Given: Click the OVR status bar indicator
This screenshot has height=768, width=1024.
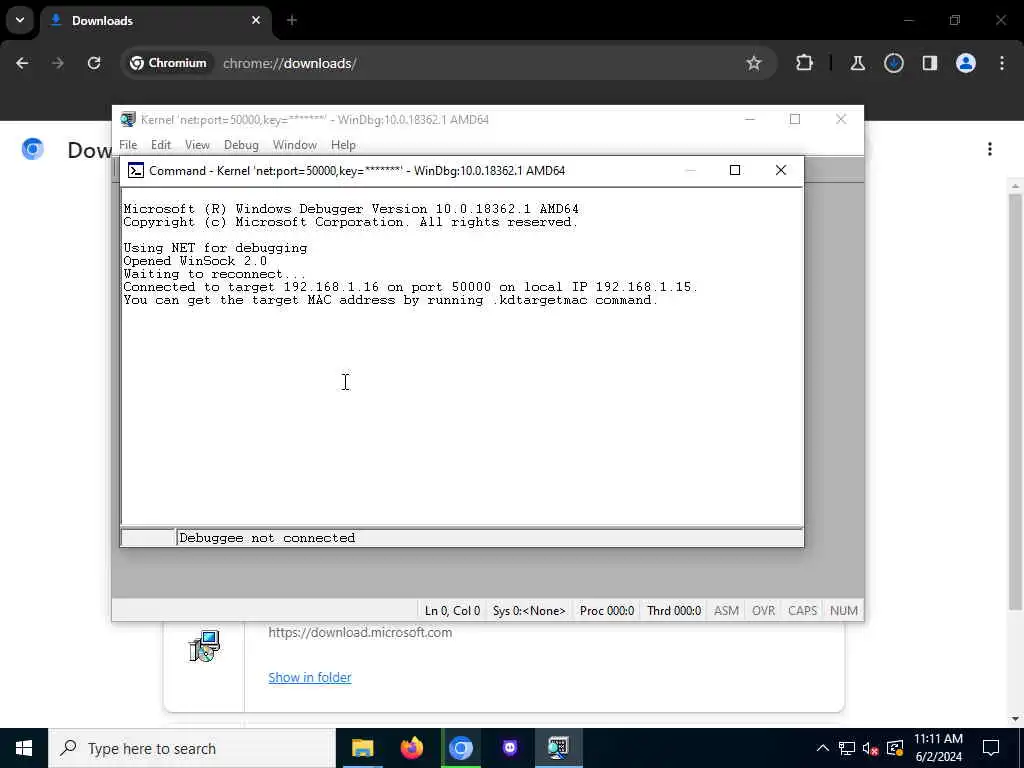Looking at the screenshot, I should click(763, 611).
